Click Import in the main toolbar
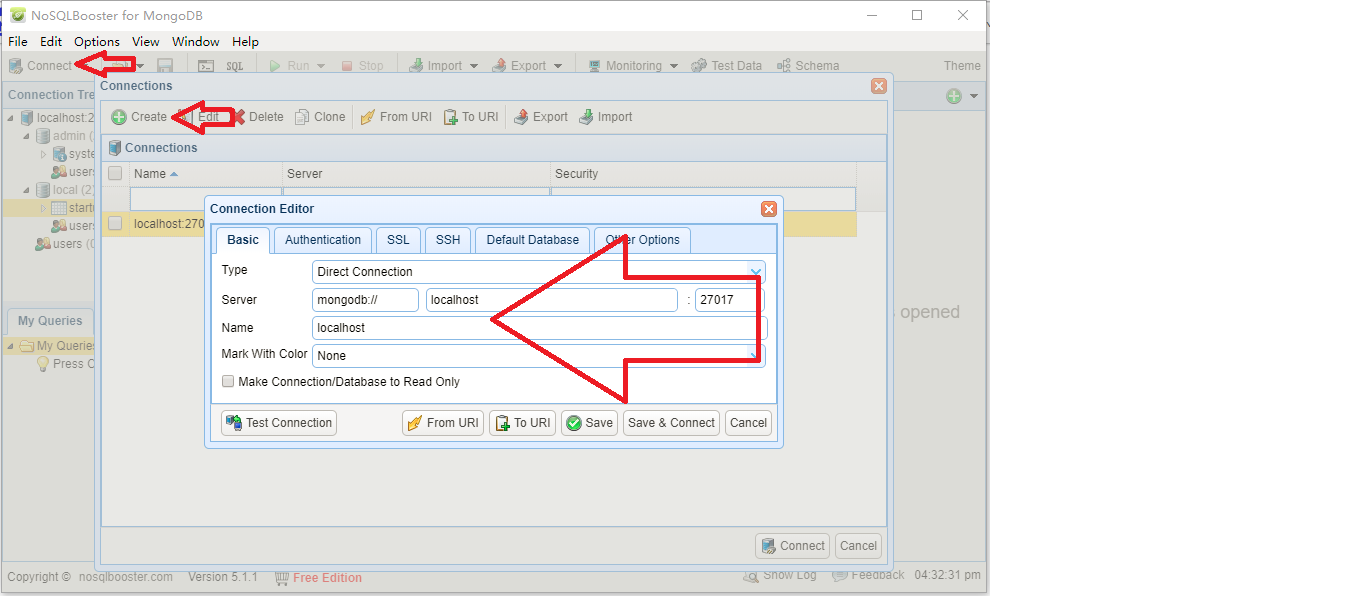This screenshot has width=1360, height=596. coord(435,66)
